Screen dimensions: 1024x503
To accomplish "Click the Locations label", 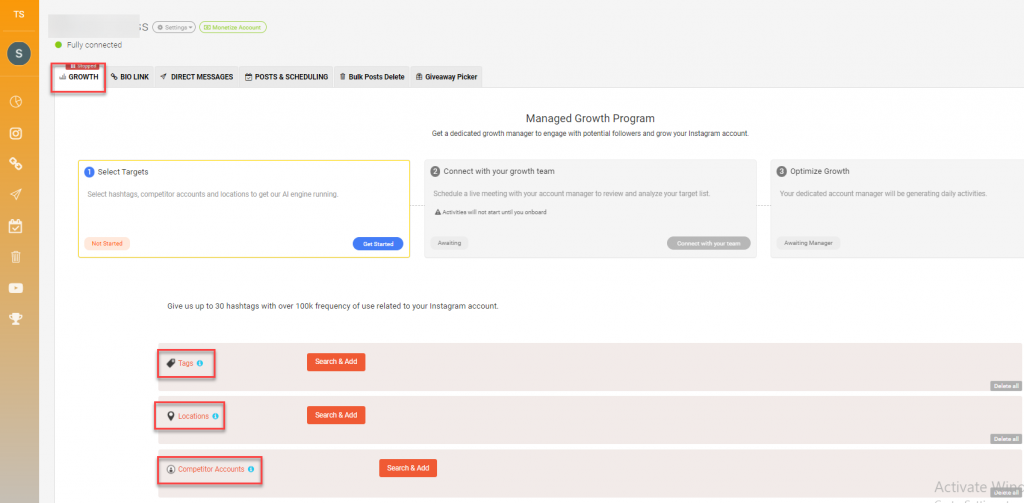I will tap(193, 416).
